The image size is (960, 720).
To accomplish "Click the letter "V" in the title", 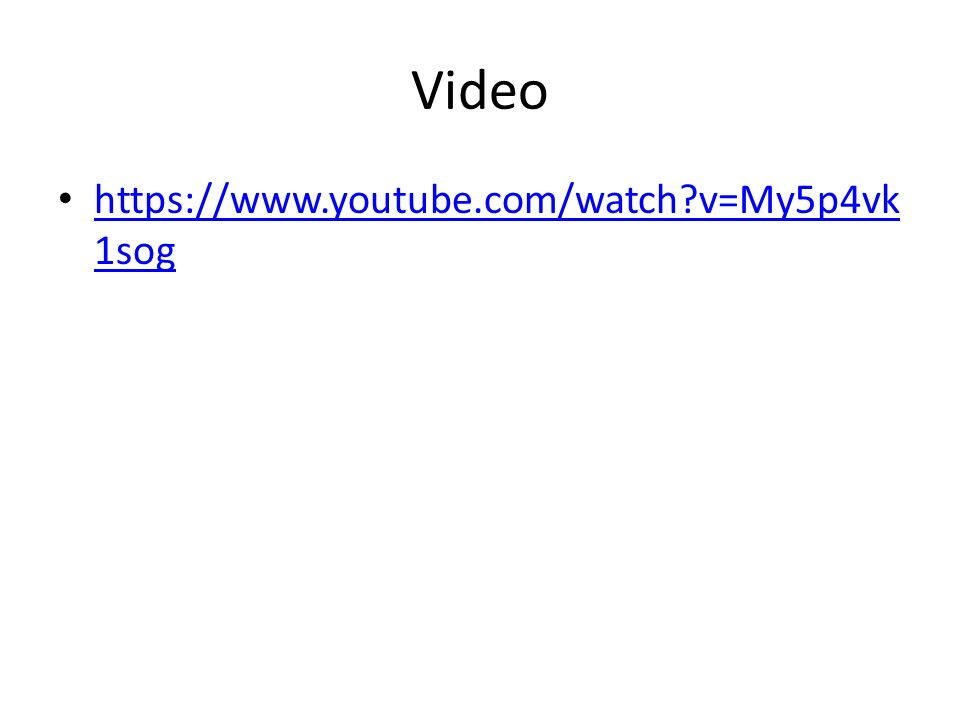I will click(x=427, y=91).
